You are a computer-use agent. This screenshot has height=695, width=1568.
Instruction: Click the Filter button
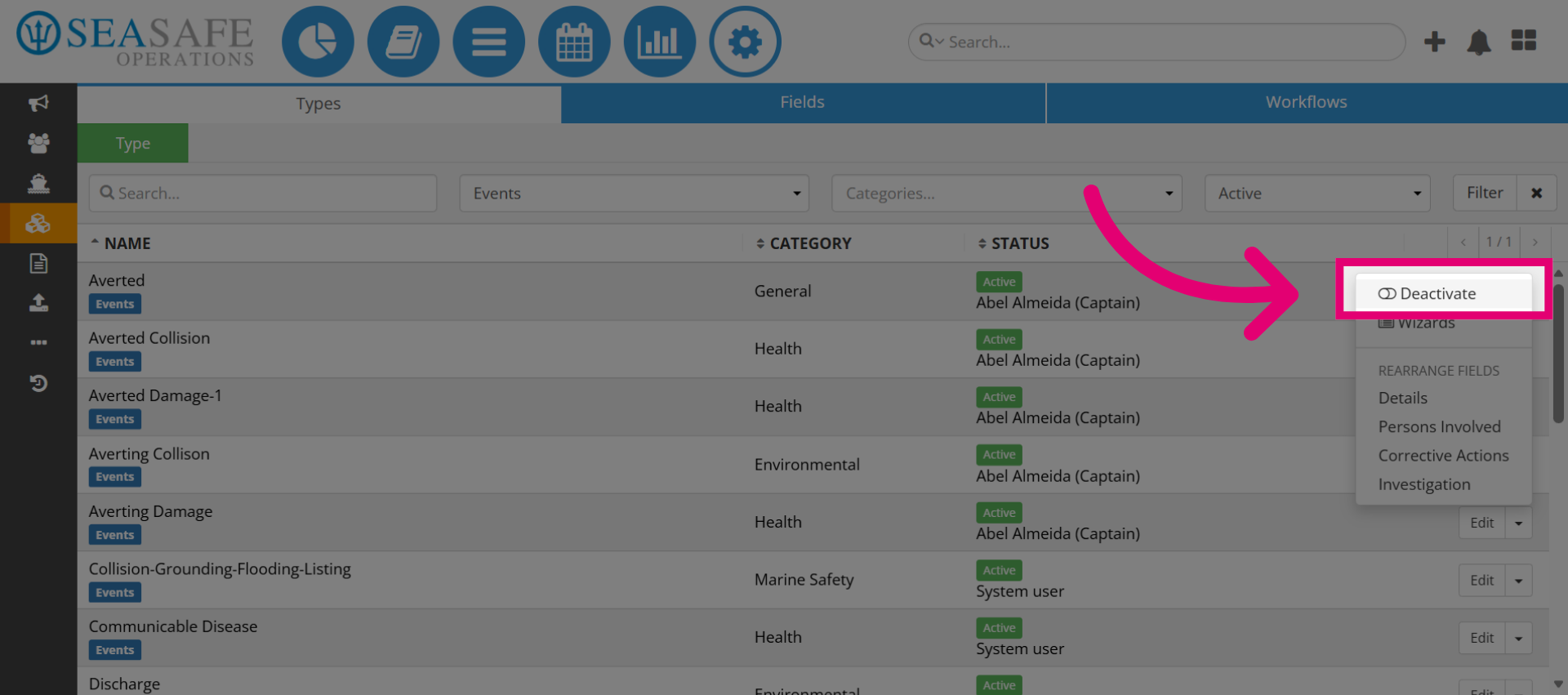[1484, 194]
